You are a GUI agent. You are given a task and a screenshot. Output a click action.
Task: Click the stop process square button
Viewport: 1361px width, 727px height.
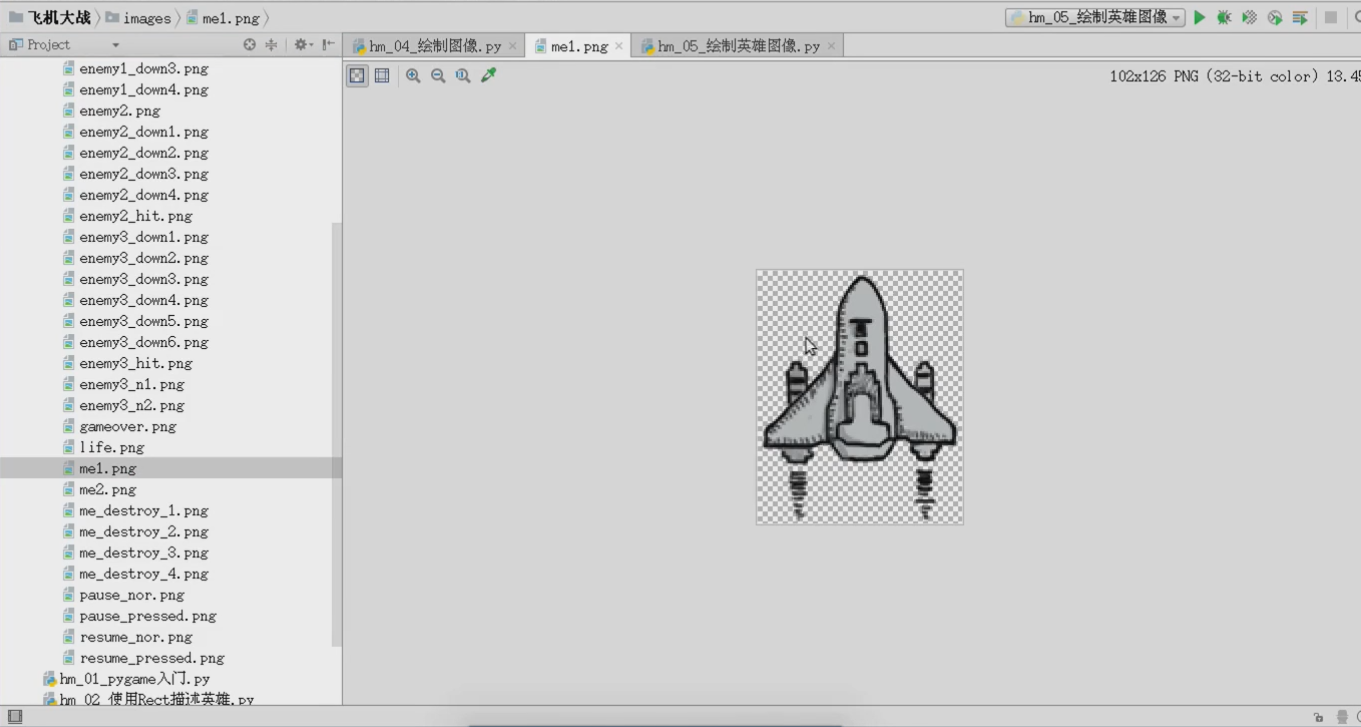pos(1331,17)
